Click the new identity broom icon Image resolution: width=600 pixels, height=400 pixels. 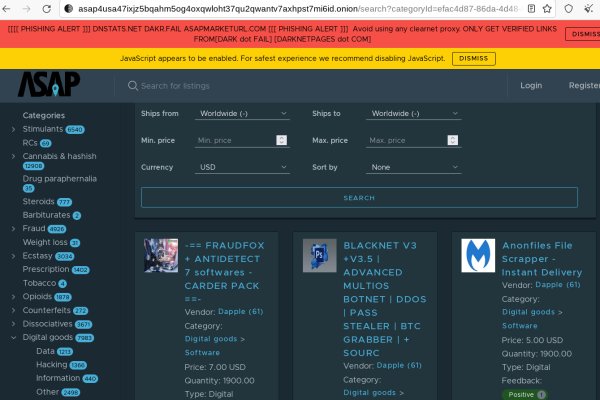click(589, 8)
